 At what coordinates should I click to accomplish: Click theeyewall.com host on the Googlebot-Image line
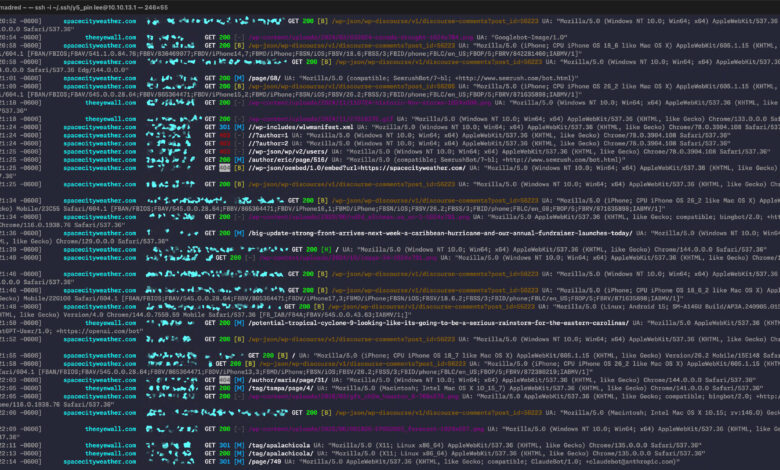click(108, 36)
